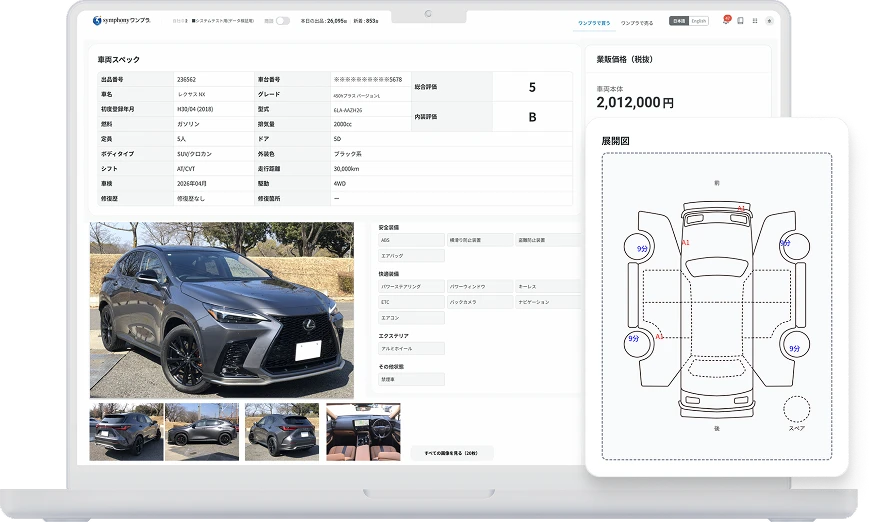
Task: Click front-right tire circle in diagram
Action: (x=794, y=247)
